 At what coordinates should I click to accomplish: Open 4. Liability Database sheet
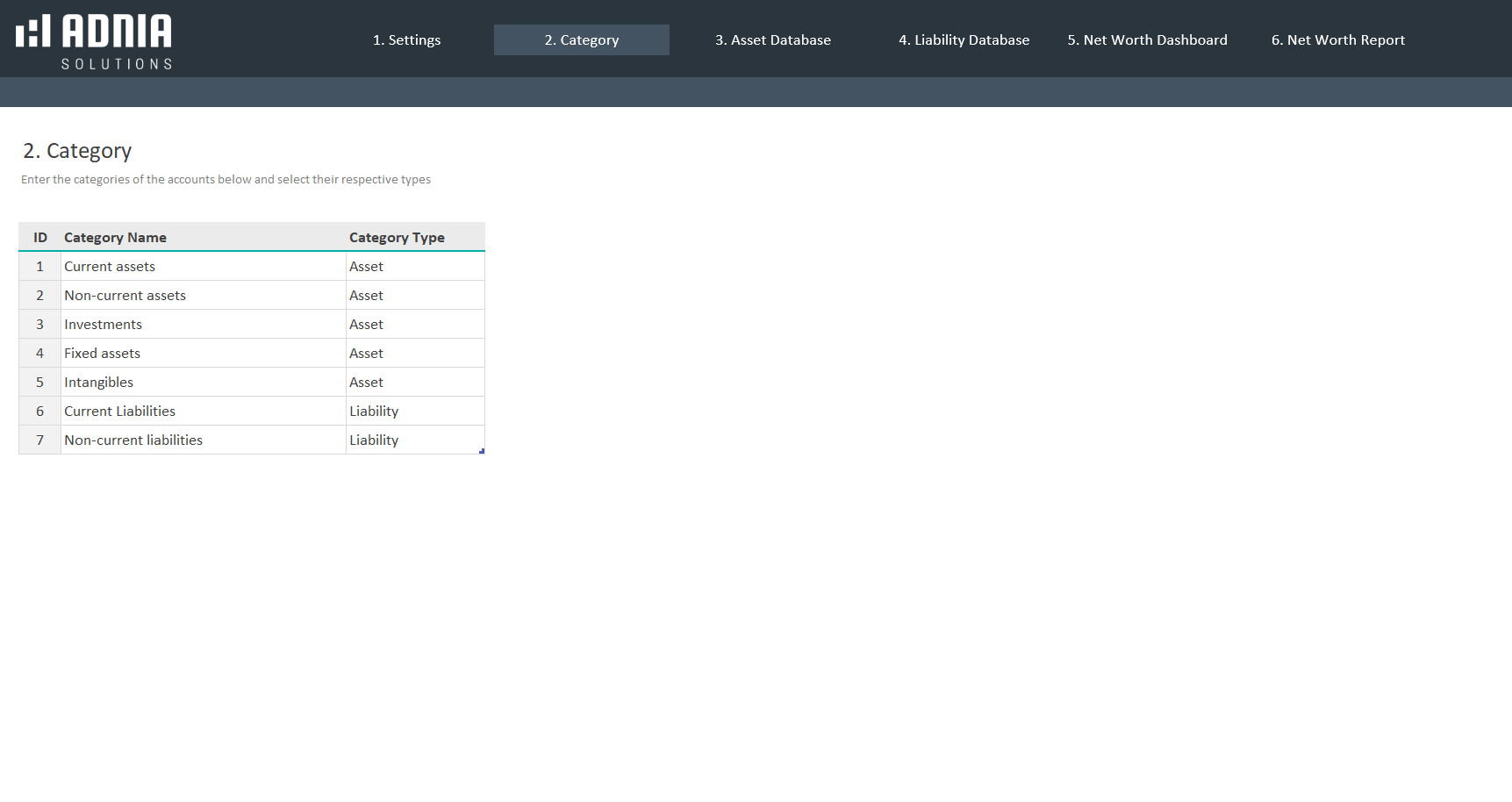[964, 40]
